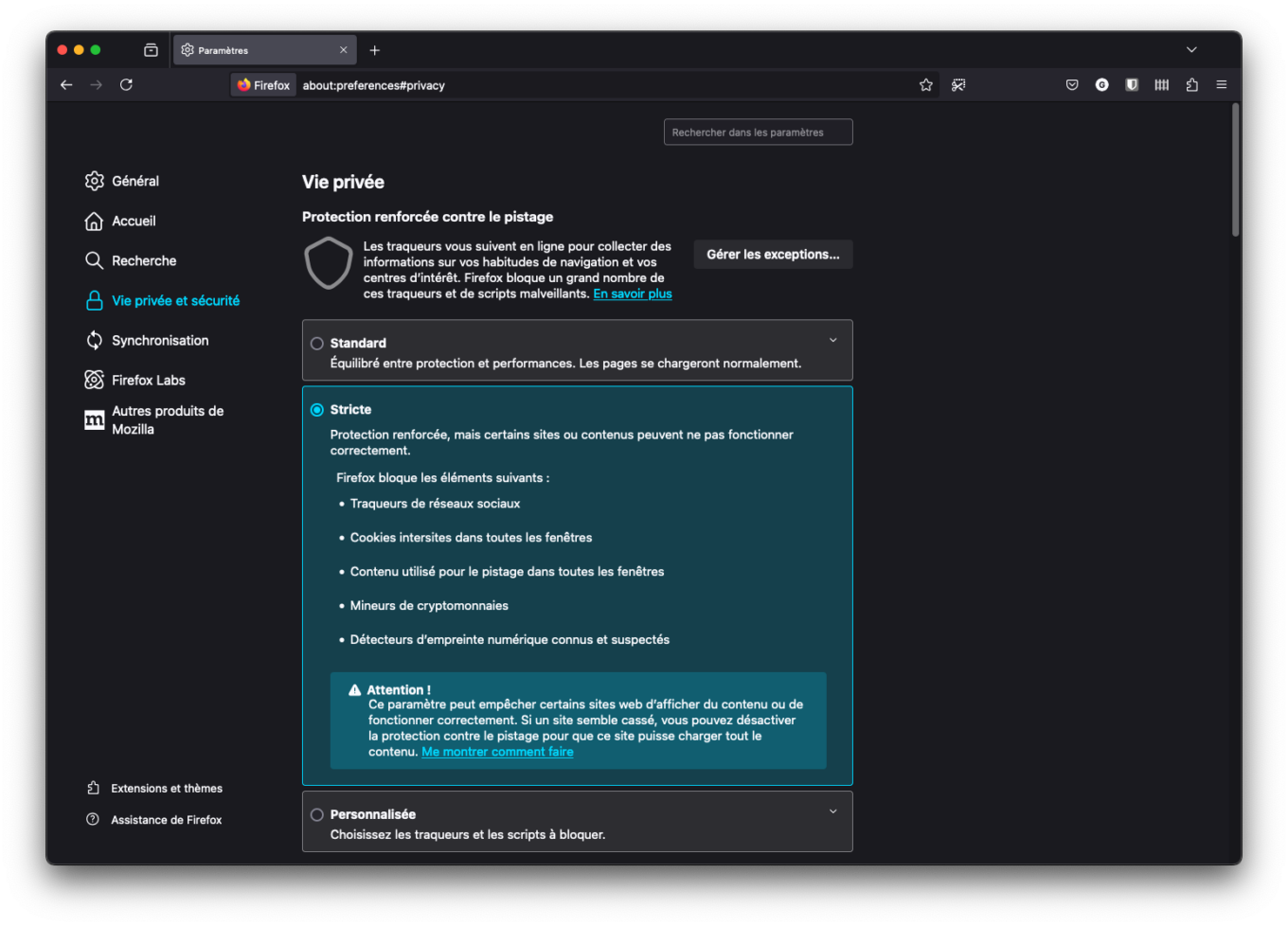Click the vertical bars extension icon

[x=1161, y=85]
